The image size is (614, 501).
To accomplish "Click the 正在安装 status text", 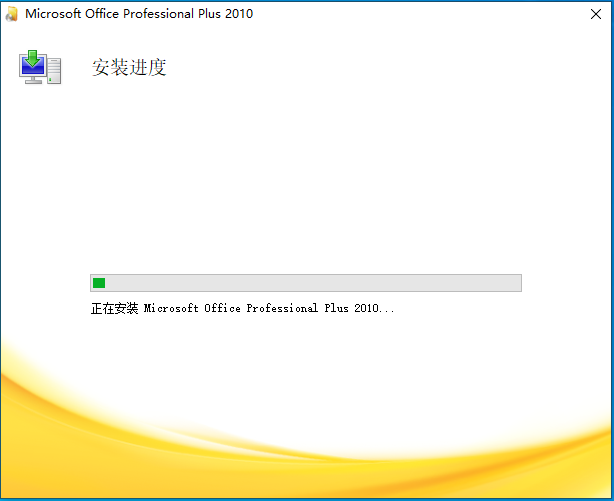I will pos(114,308).
